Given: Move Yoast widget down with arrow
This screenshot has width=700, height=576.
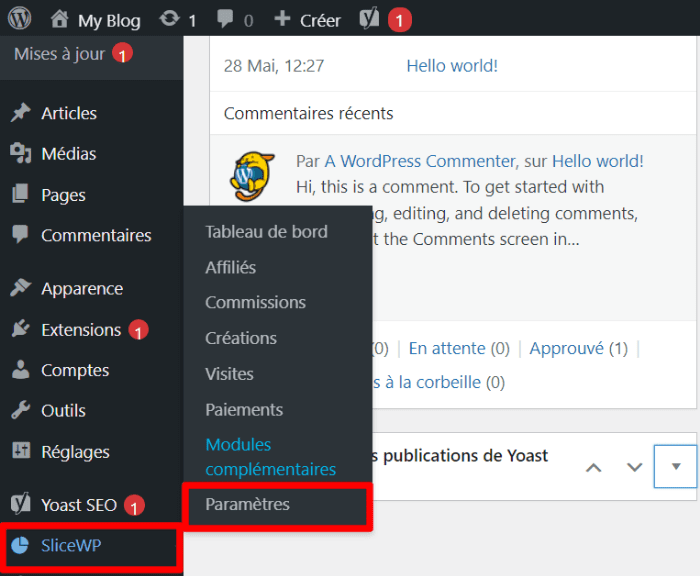Looking at the screenshot, I should tap(634, 467).
